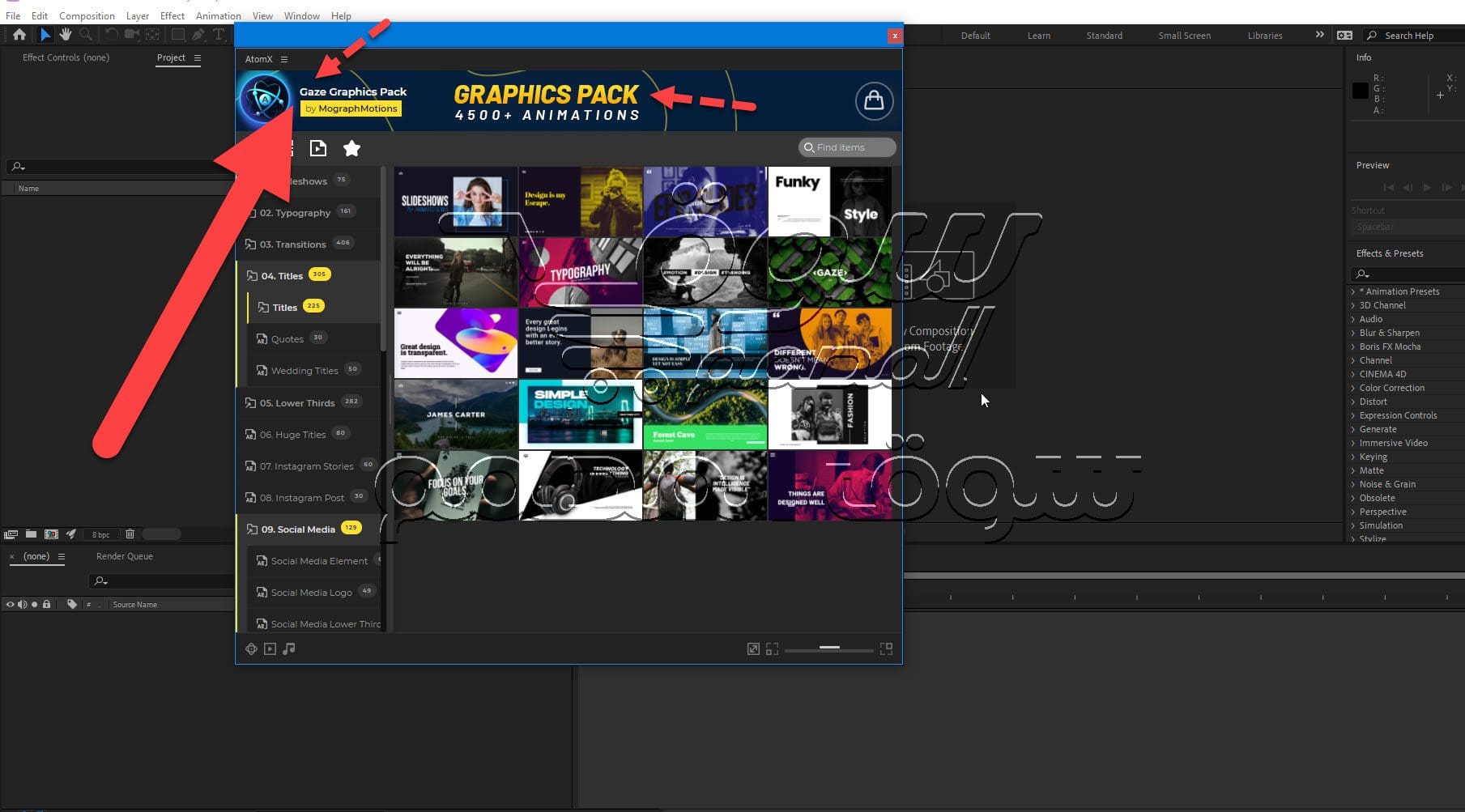Select the Zoom tool in toolbar
The image size is (1465, 812).
(86, 35)
